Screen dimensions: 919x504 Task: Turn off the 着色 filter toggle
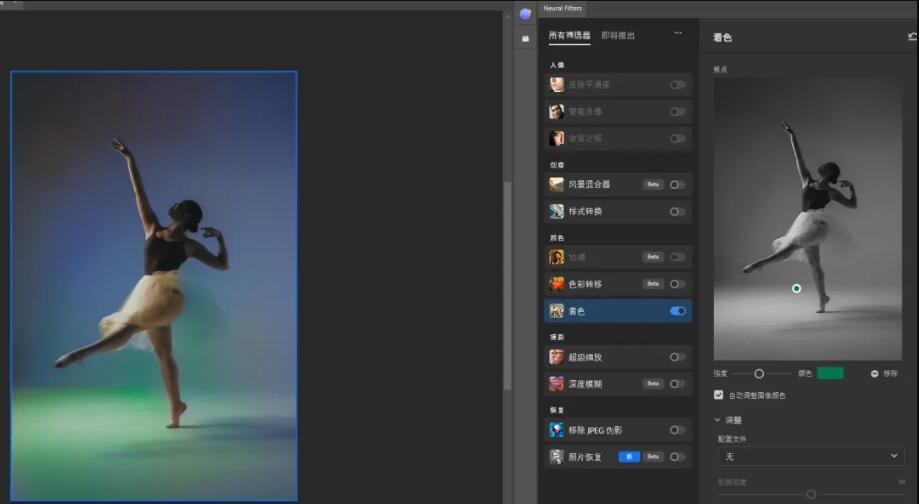(x=678, y=311)
